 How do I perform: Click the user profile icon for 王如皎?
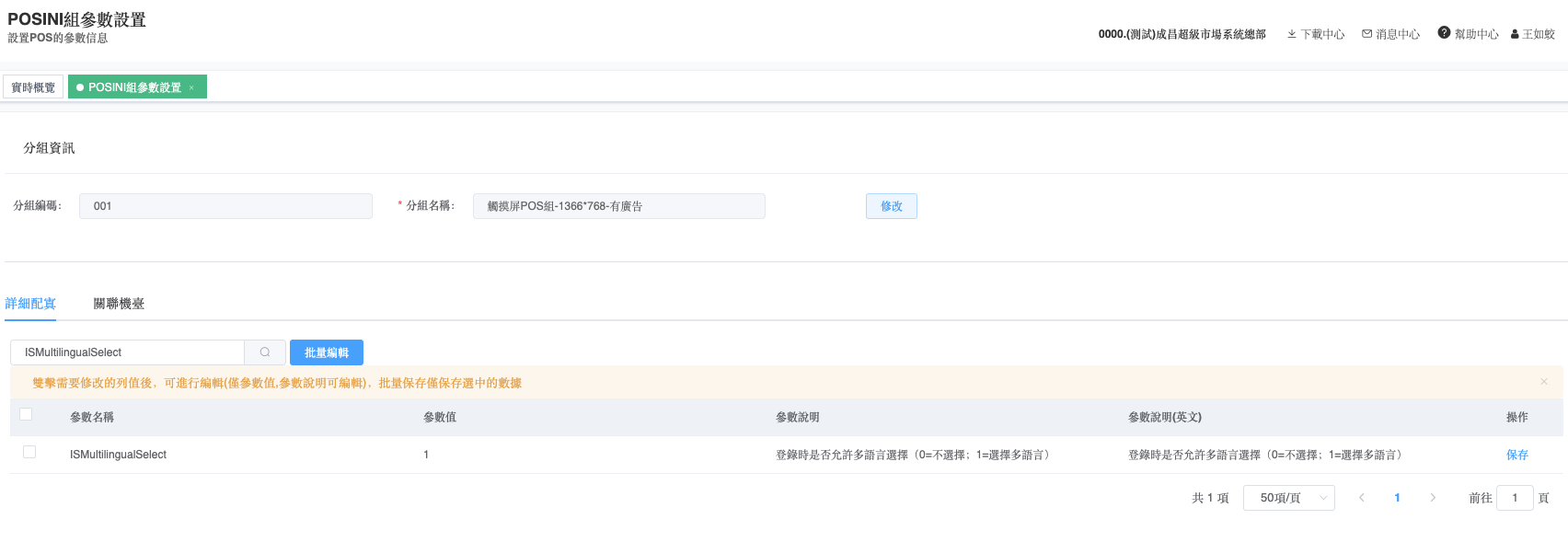point(1515,34)
